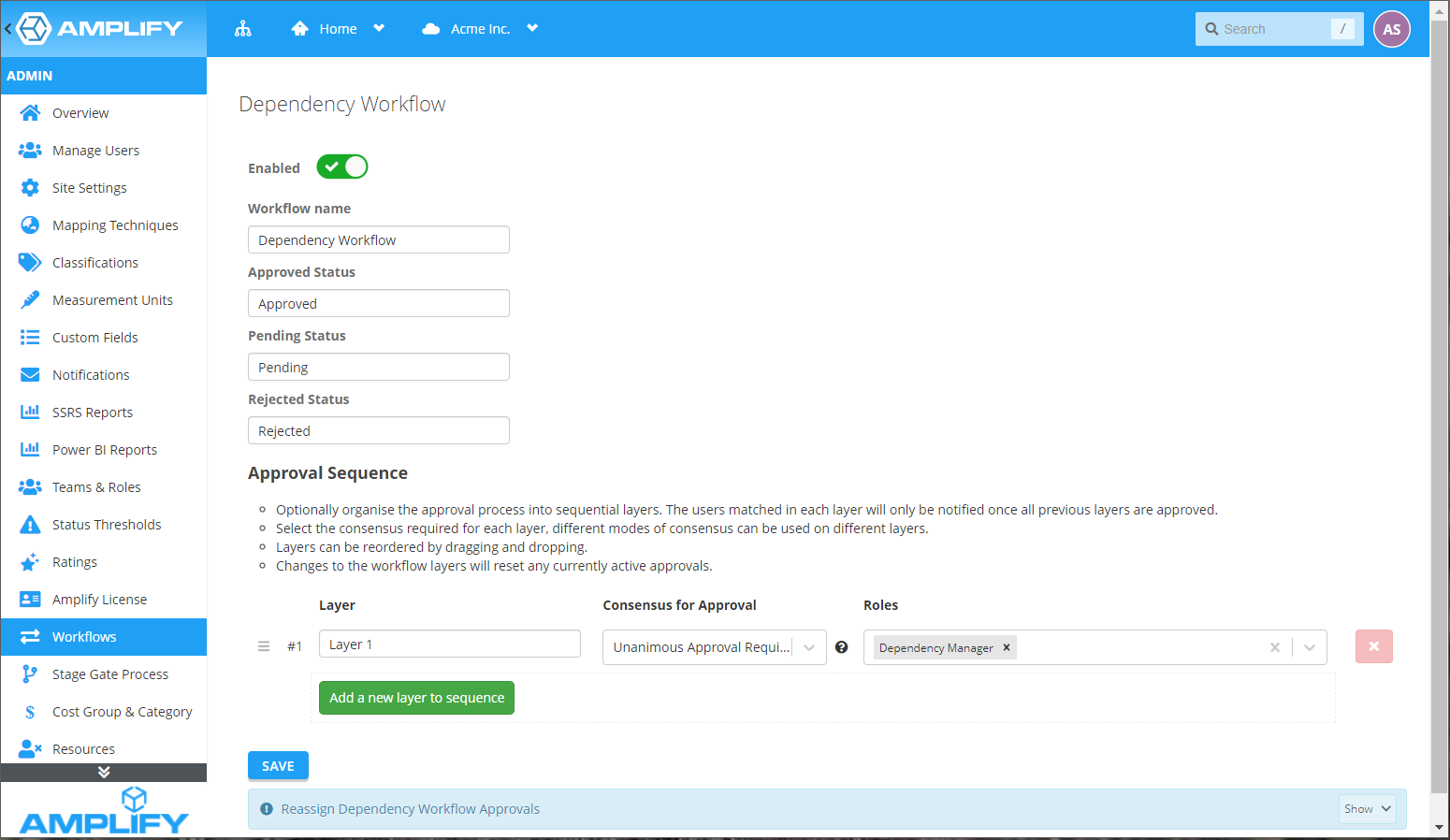Select the Notifications envelope icon

[x=30, y=374]
